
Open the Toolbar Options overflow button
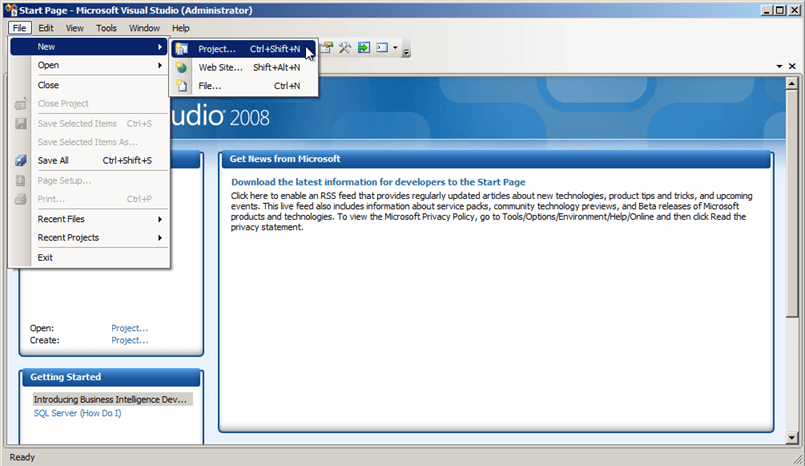(406, 49)
